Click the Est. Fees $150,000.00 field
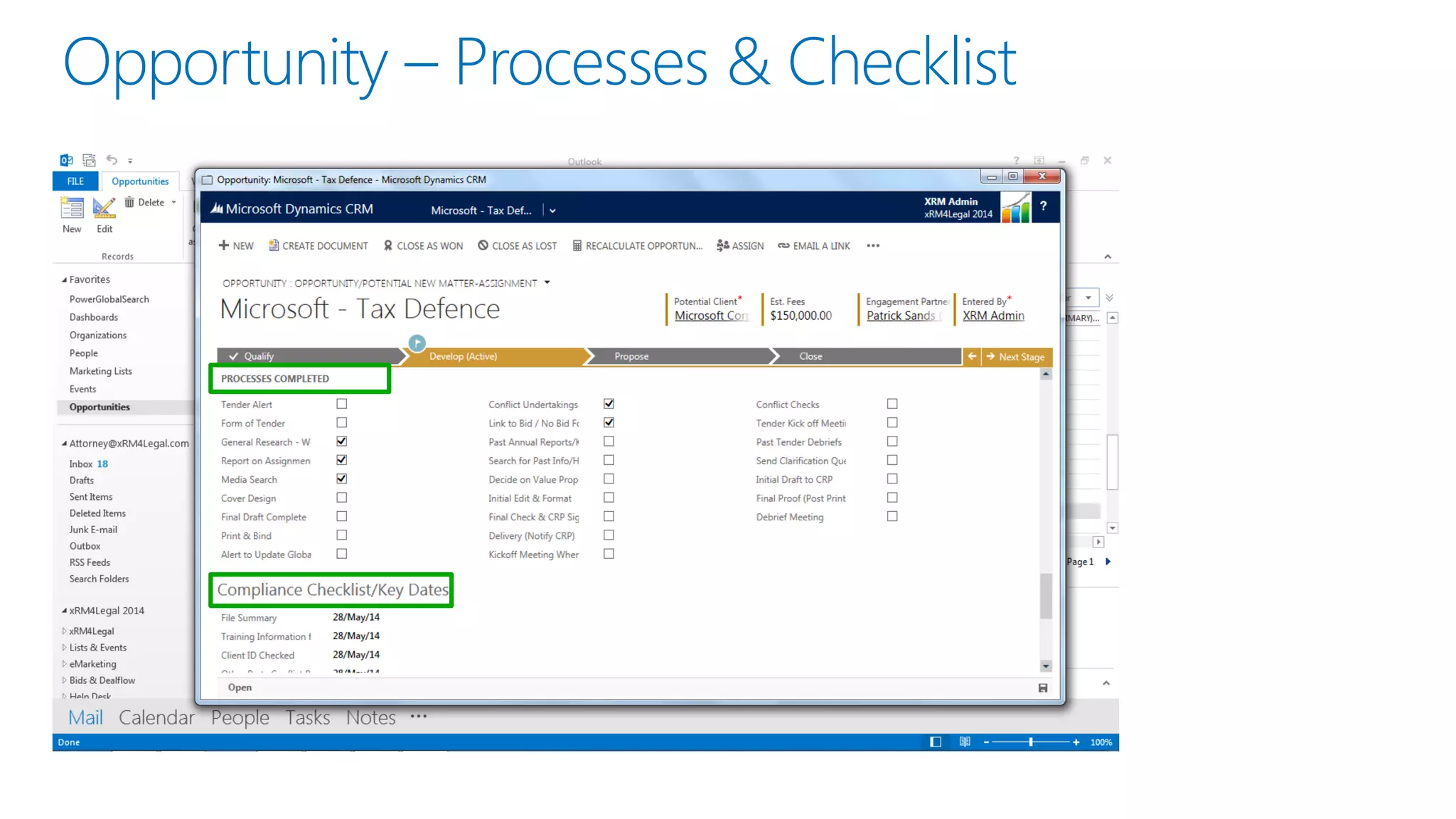This screenshot has height=819, width=1456. click(801, 316)
